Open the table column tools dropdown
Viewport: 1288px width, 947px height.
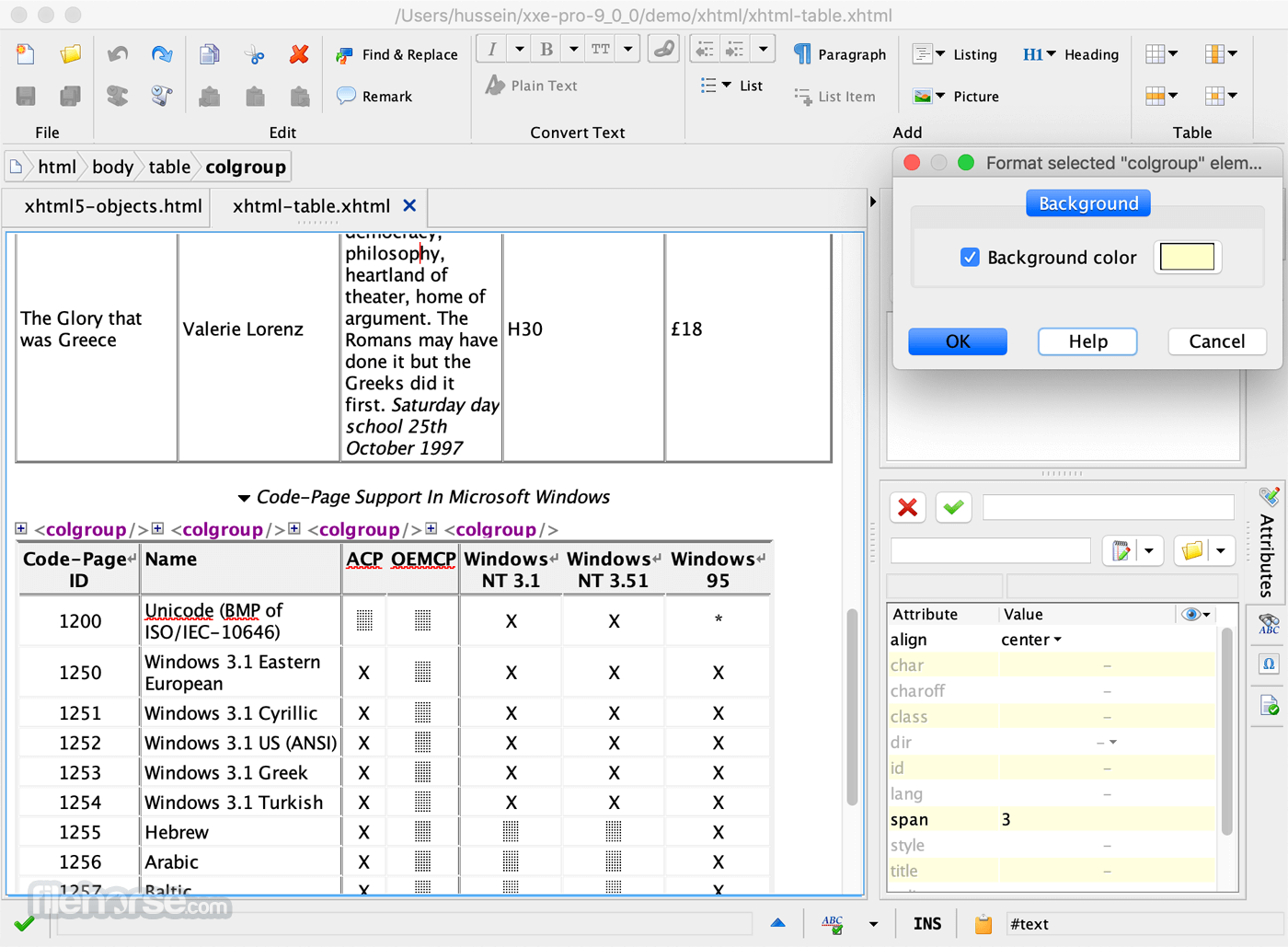point(1221,54)
